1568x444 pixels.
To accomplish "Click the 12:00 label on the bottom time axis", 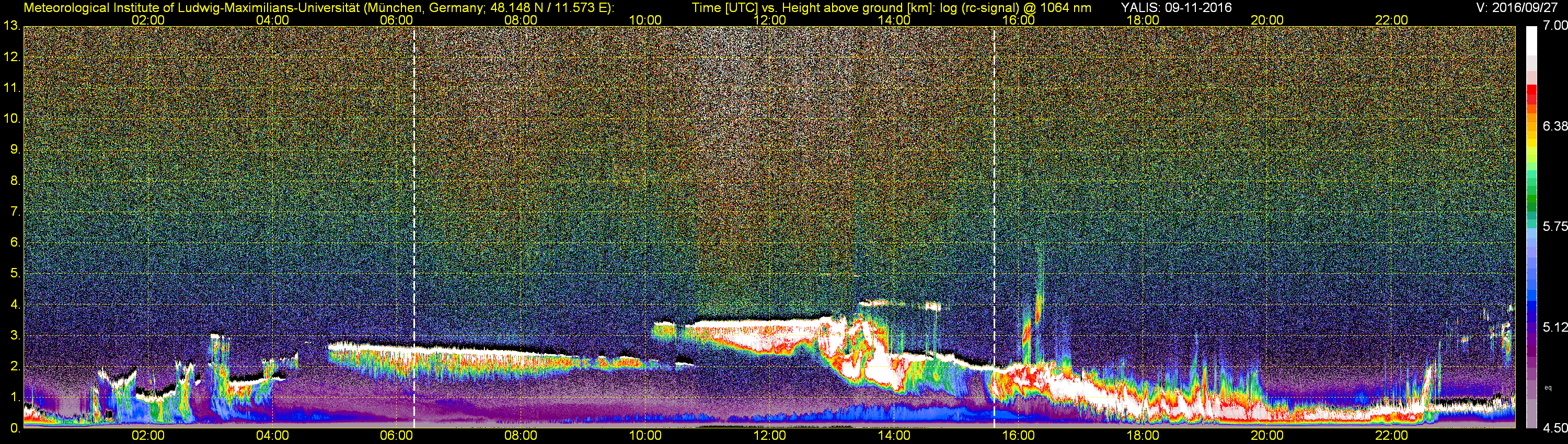I will tap(769, 436).
